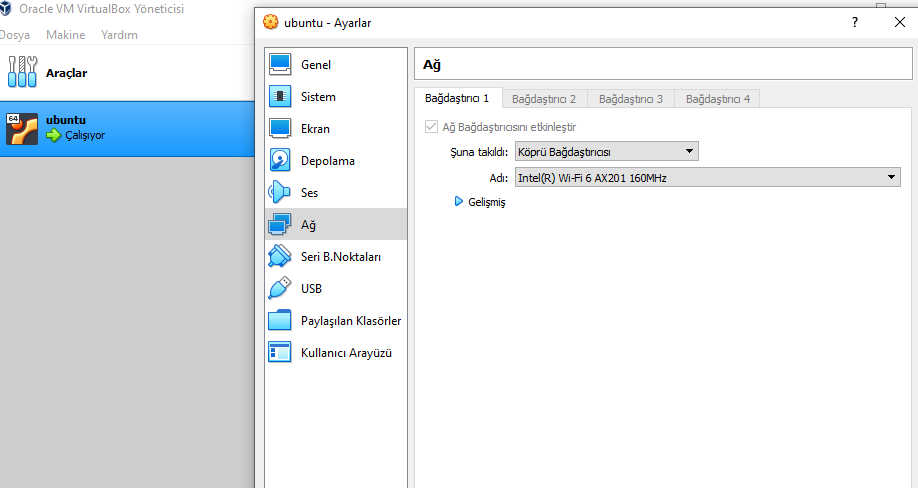
Task: Click the Ekran label in settings list
Action: (x=315, y=129)
